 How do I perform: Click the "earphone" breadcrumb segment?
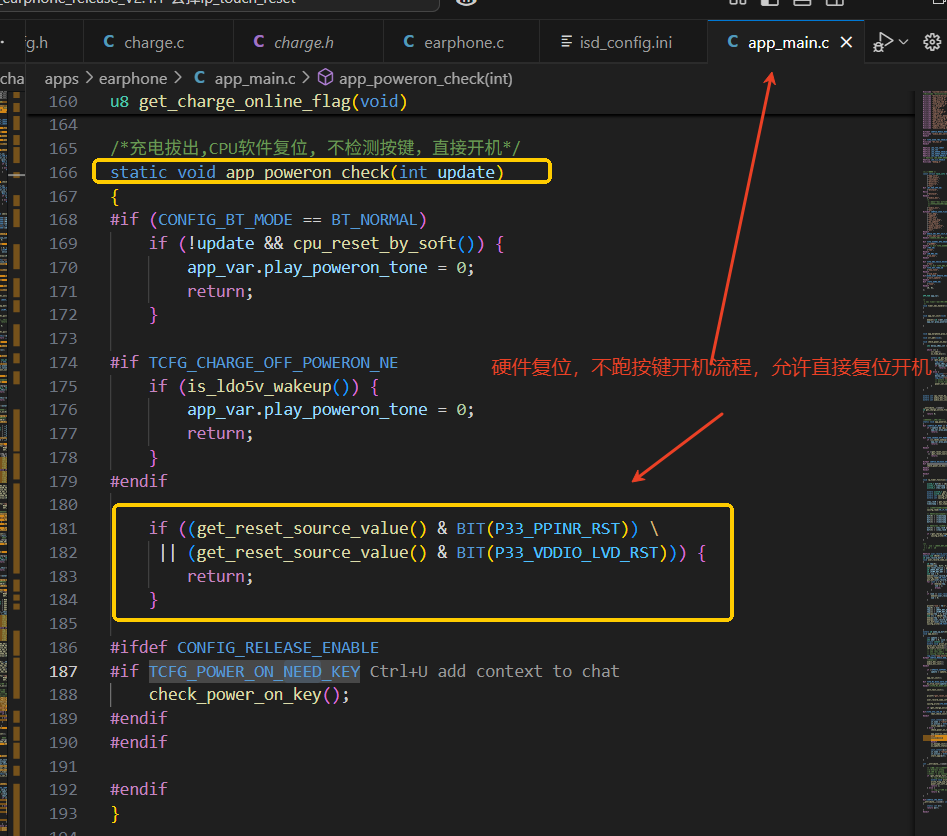click(133, 79)
